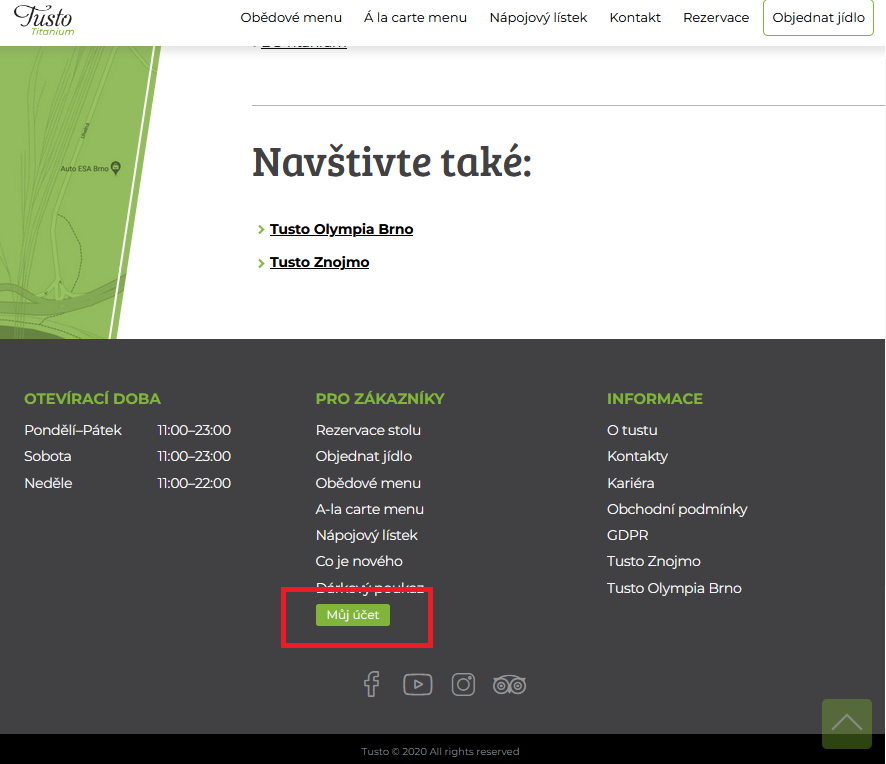886x764 pixels.
Task: Open Á la carte menu in navigation
Action: (415, 18)
